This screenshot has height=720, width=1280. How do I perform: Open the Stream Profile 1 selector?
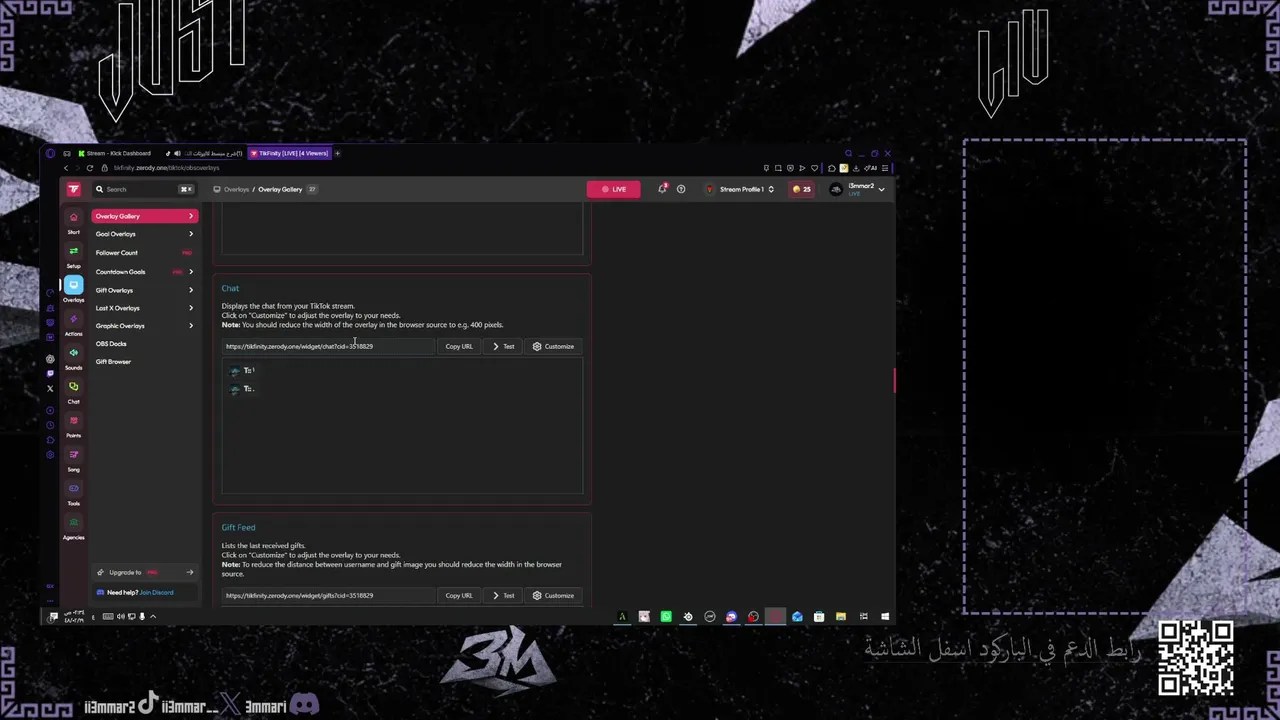pos(740,189)
